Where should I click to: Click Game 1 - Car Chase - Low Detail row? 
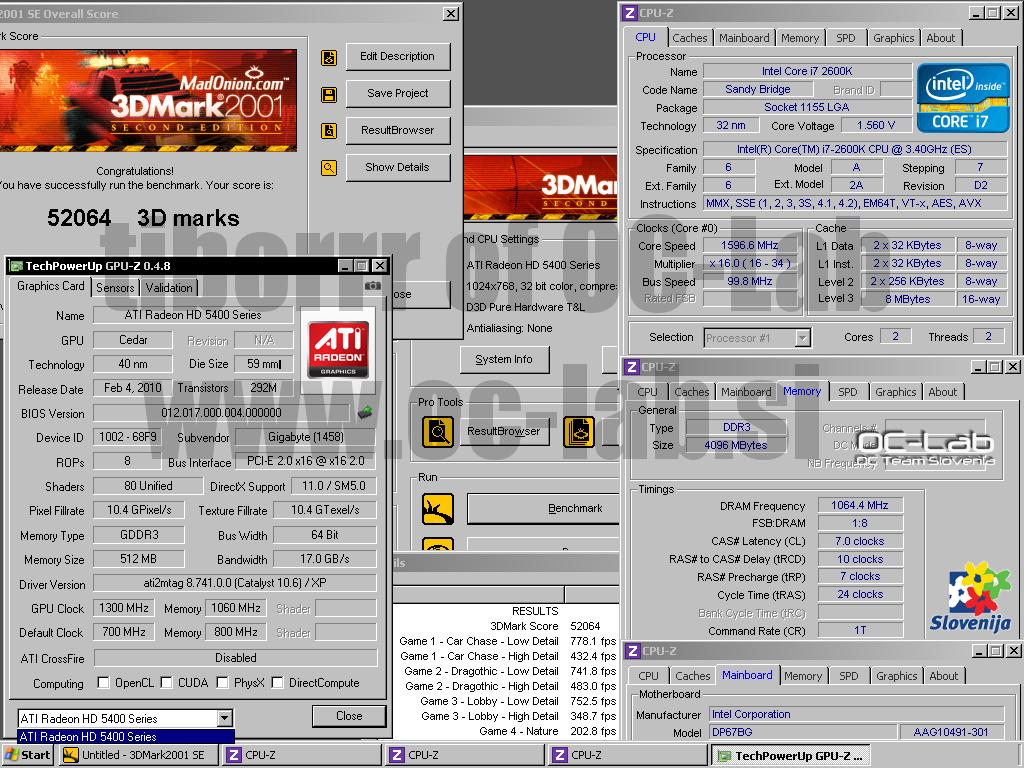(507, 641)
